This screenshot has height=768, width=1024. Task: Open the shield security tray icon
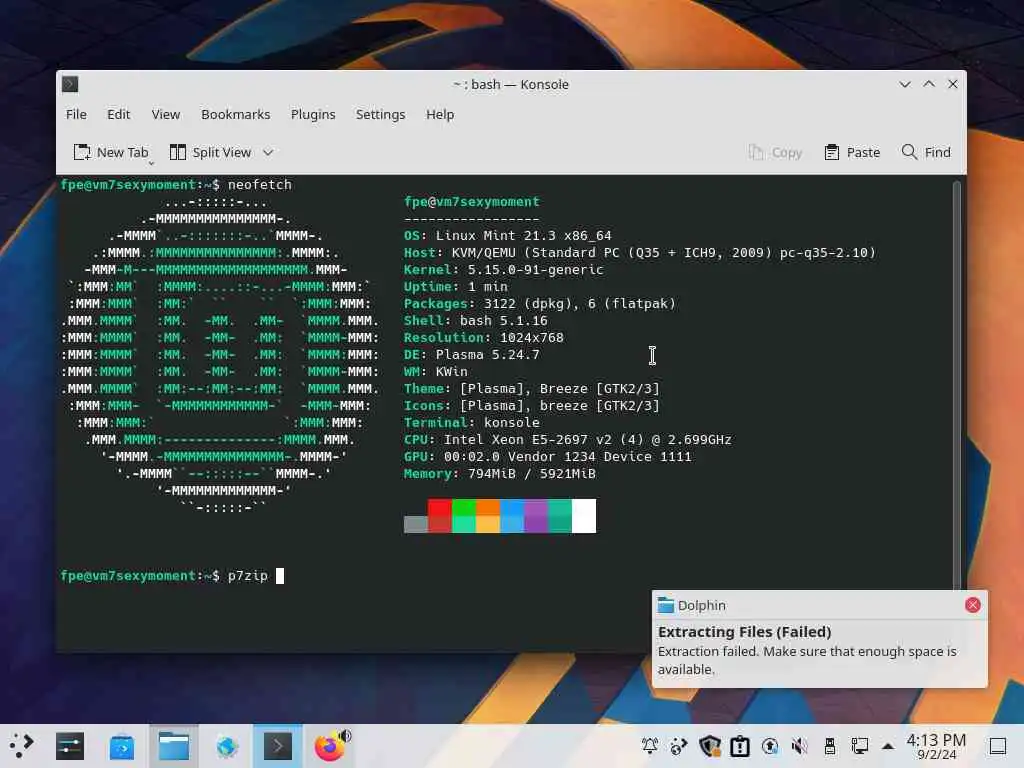click(709, 746)
